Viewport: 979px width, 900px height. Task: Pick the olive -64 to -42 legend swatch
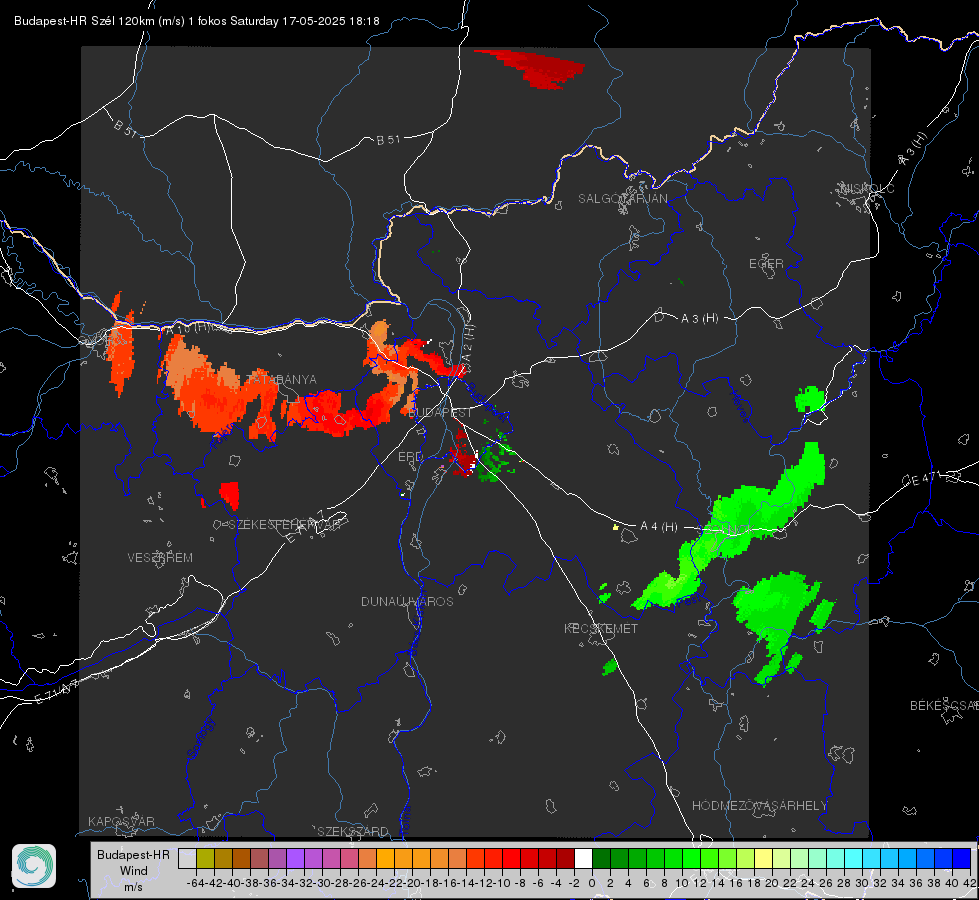click(x=205, y=858)
